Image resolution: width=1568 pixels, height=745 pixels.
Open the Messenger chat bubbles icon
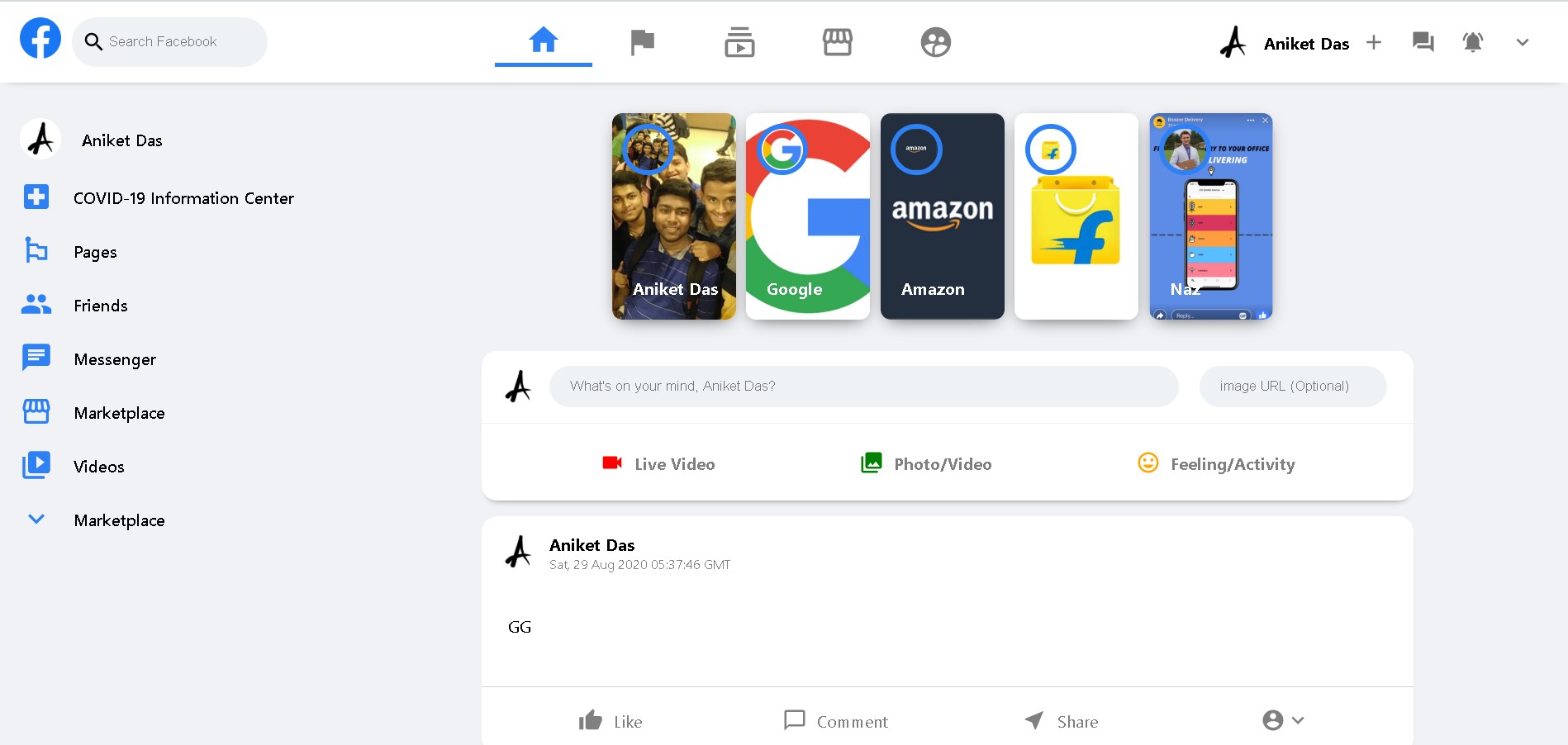tap(1423, 42)
